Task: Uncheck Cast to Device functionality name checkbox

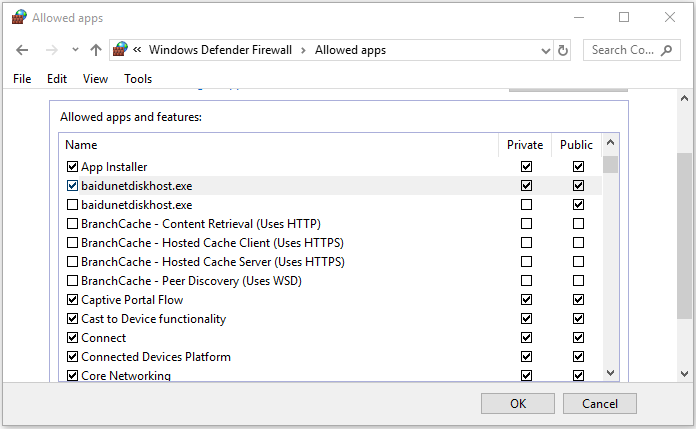Action: click(72, 319)
